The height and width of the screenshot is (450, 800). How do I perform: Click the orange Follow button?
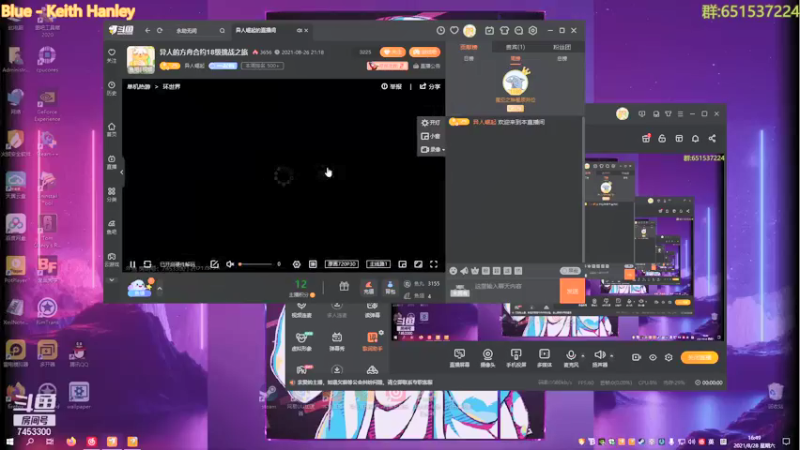392,52
